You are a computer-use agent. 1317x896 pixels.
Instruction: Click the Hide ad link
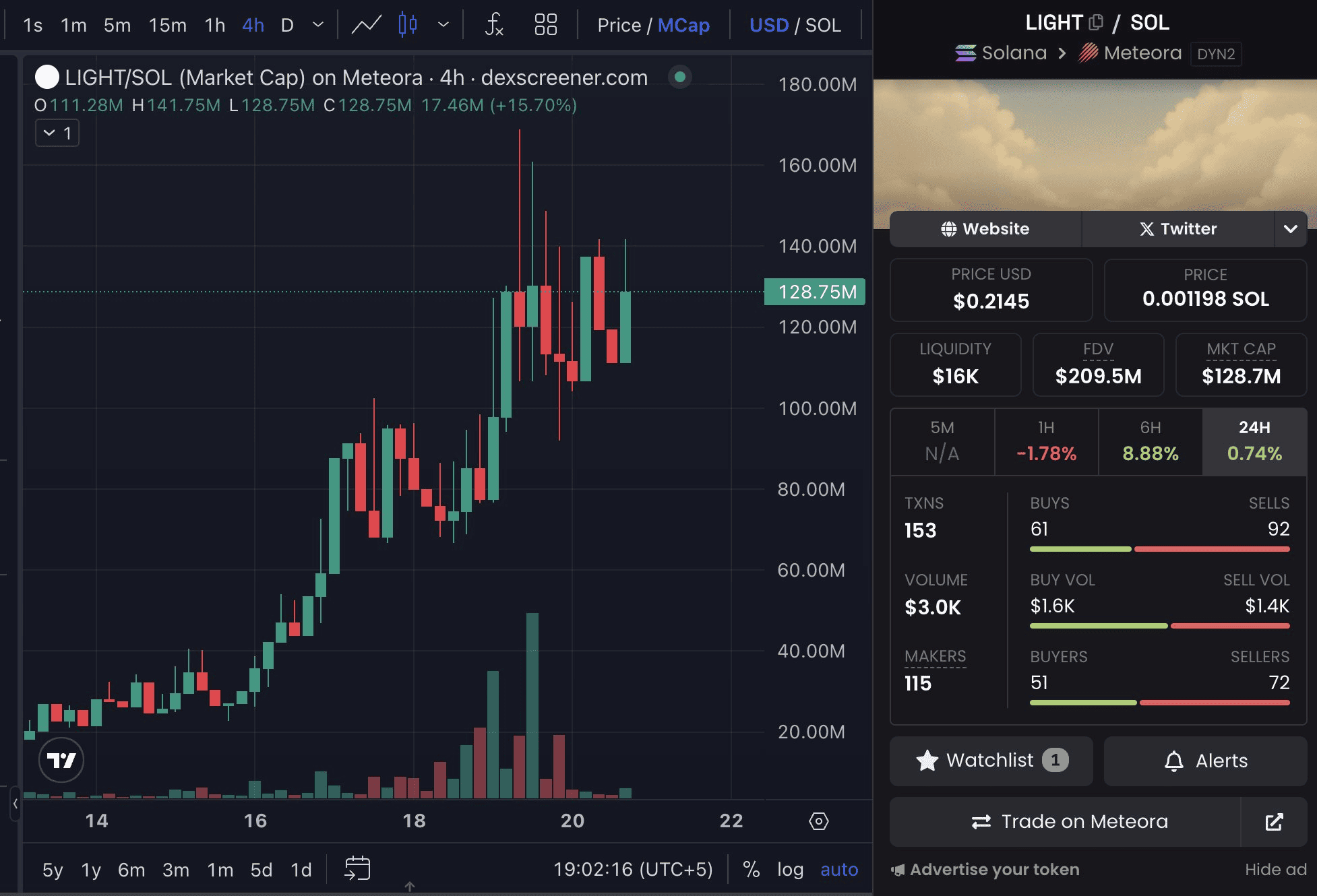click(1275, 870)
